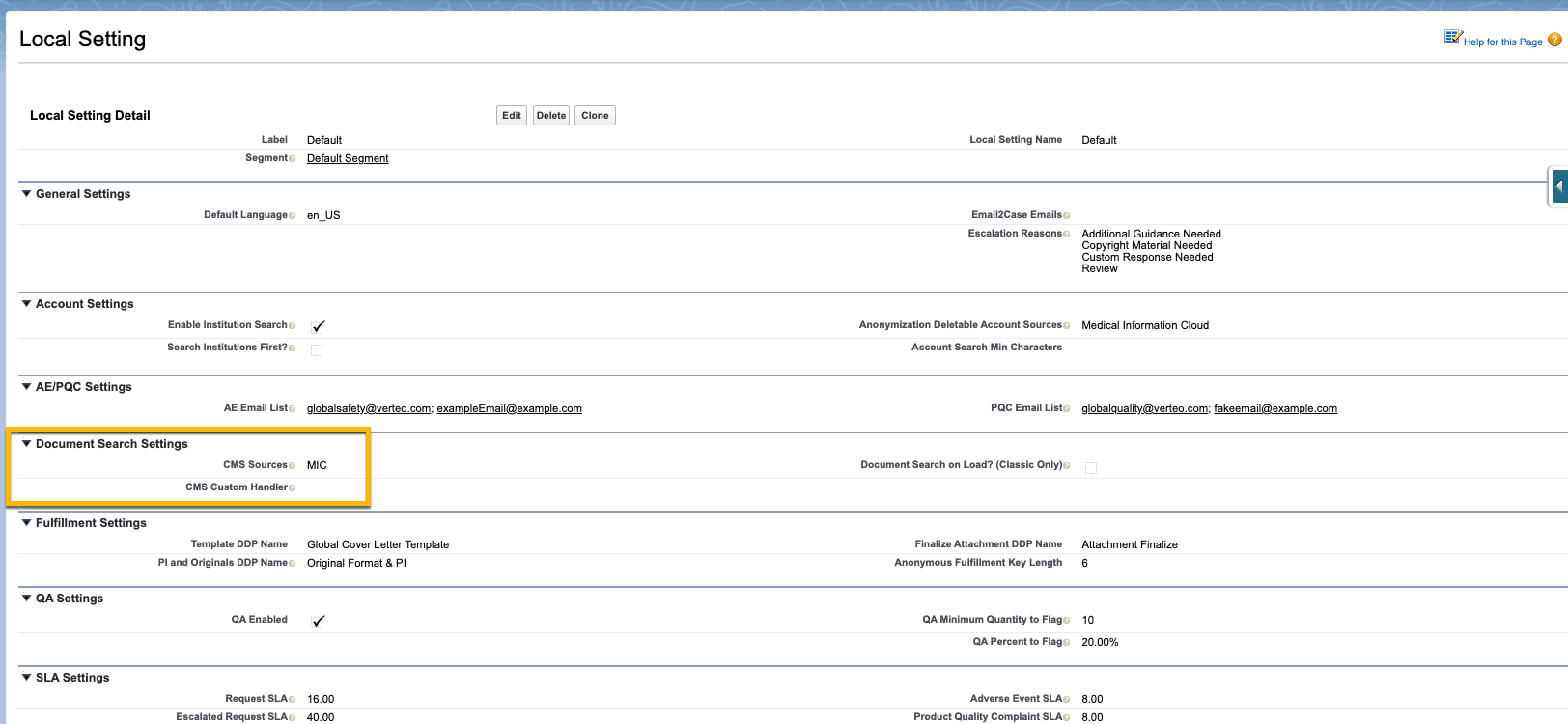Open the Default Segment link

click(x=348, y=159)
